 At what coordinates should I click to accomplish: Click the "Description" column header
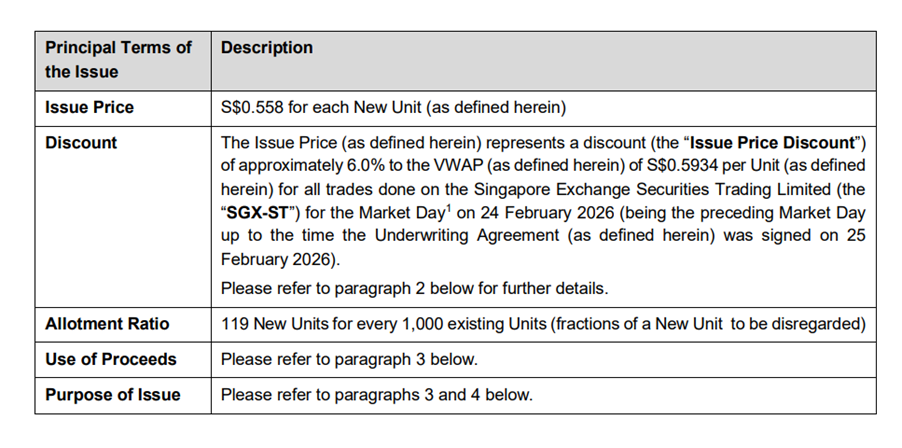pos(266,48)
